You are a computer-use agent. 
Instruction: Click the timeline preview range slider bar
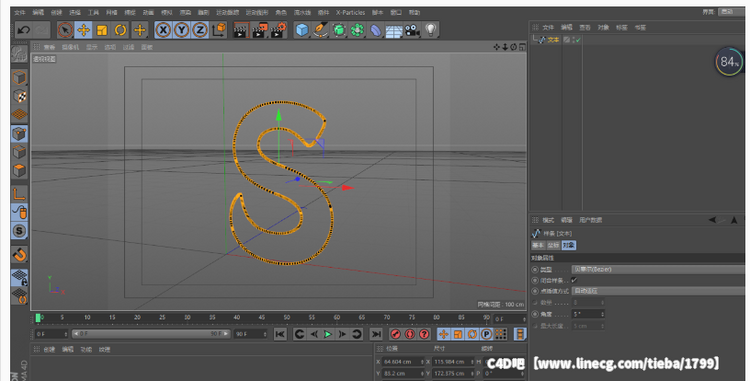click(x=151, y=334)
